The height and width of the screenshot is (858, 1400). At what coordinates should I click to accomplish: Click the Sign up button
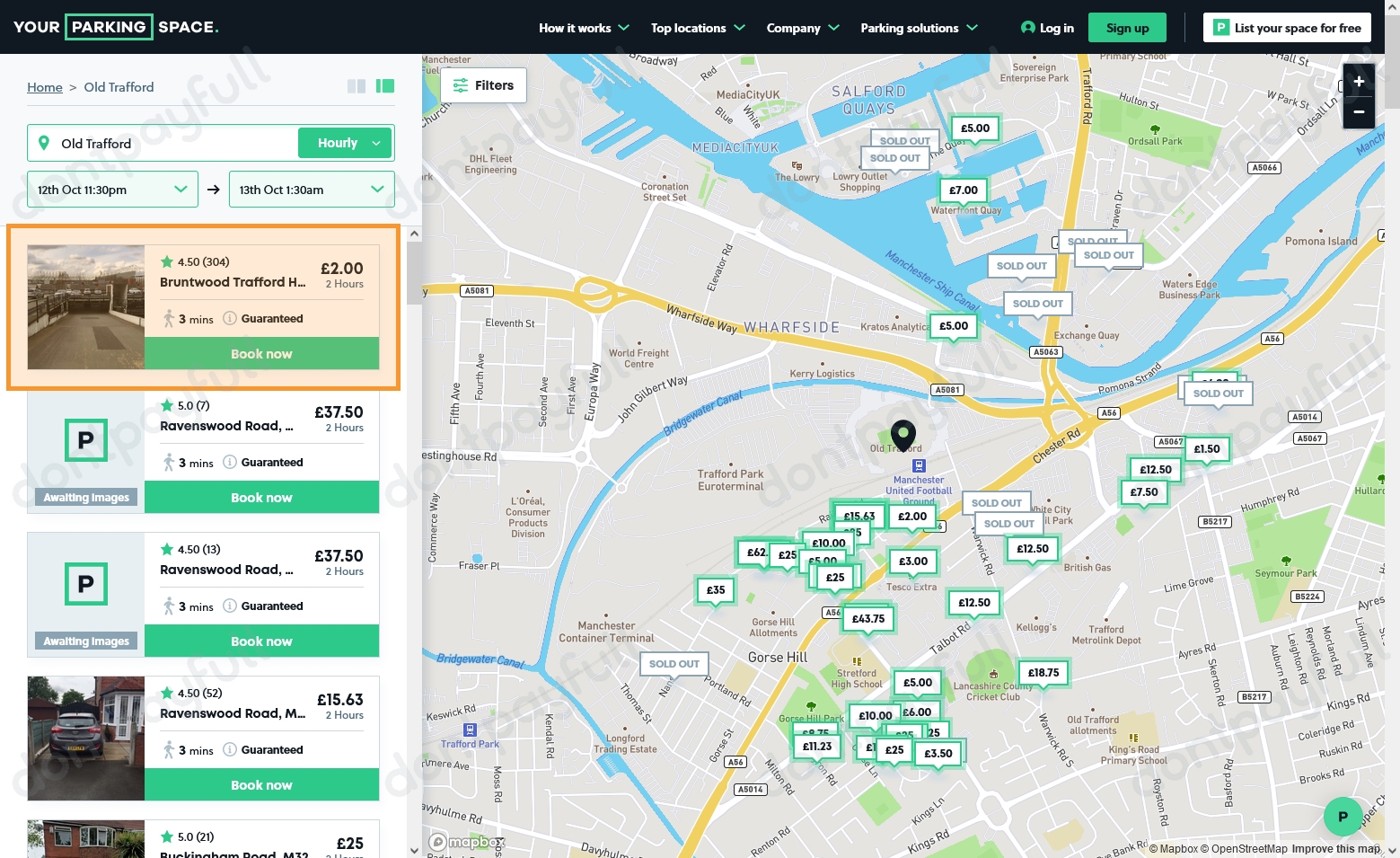point(1127,28)
